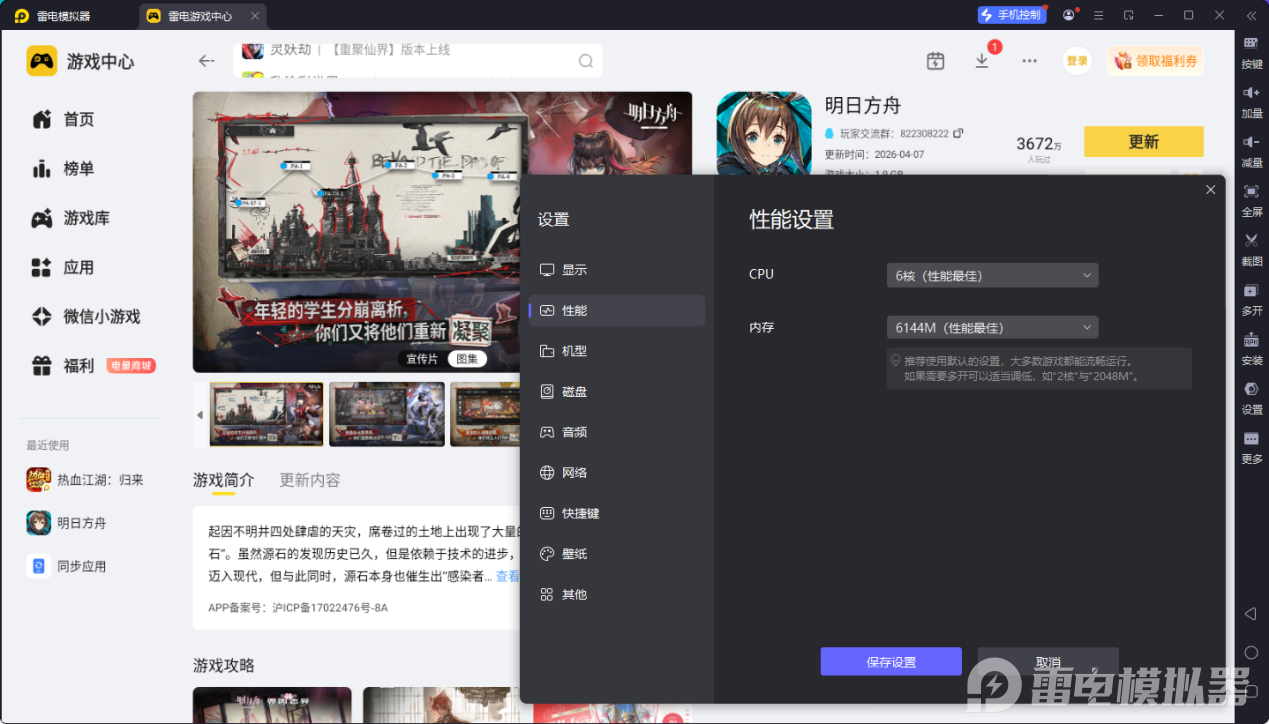Screen dimensions: 1269x724
Task: Close the 雷电游戏中心 tab
Action: click(254, 15)
